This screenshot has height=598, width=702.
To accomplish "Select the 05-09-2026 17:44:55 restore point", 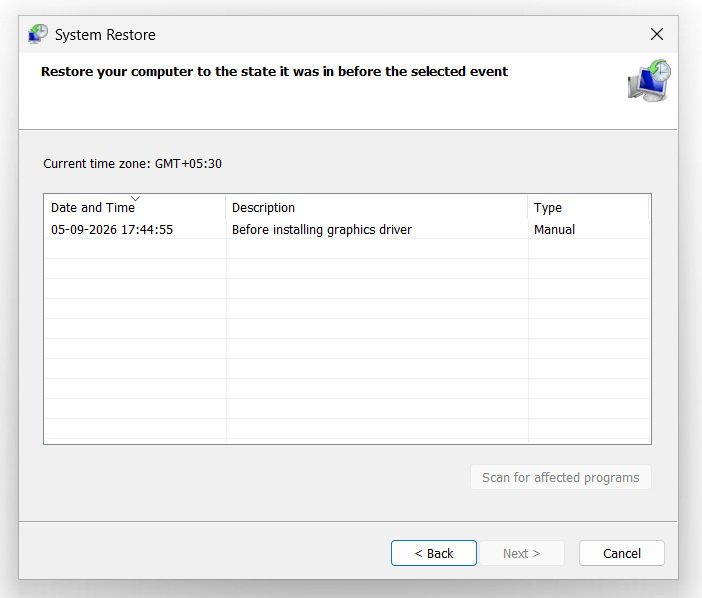I will click(x=112, y=230).
